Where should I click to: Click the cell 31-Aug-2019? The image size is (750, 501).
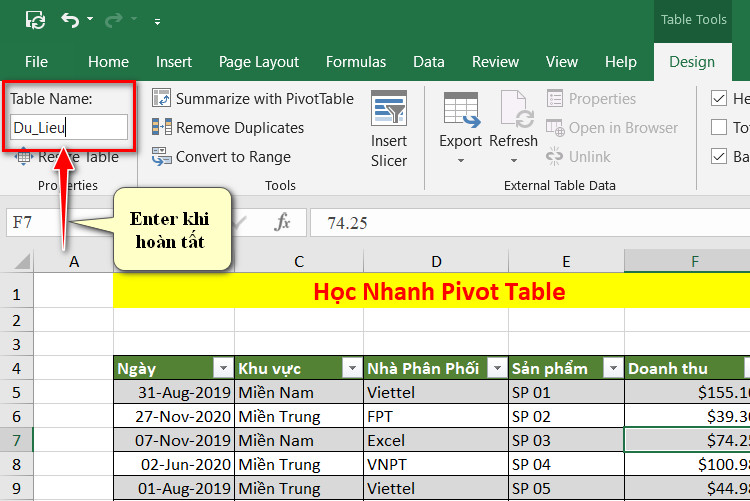tap(174, 392)
